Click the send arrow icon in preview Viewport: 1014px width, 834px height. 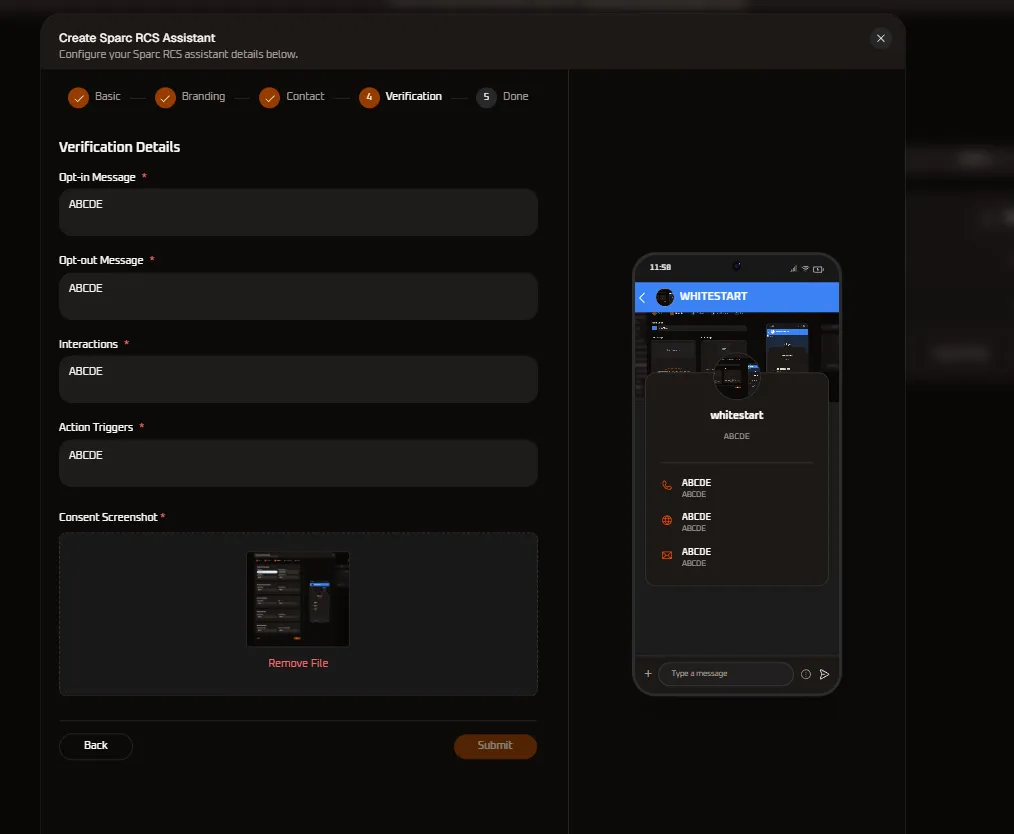point(825,674)
